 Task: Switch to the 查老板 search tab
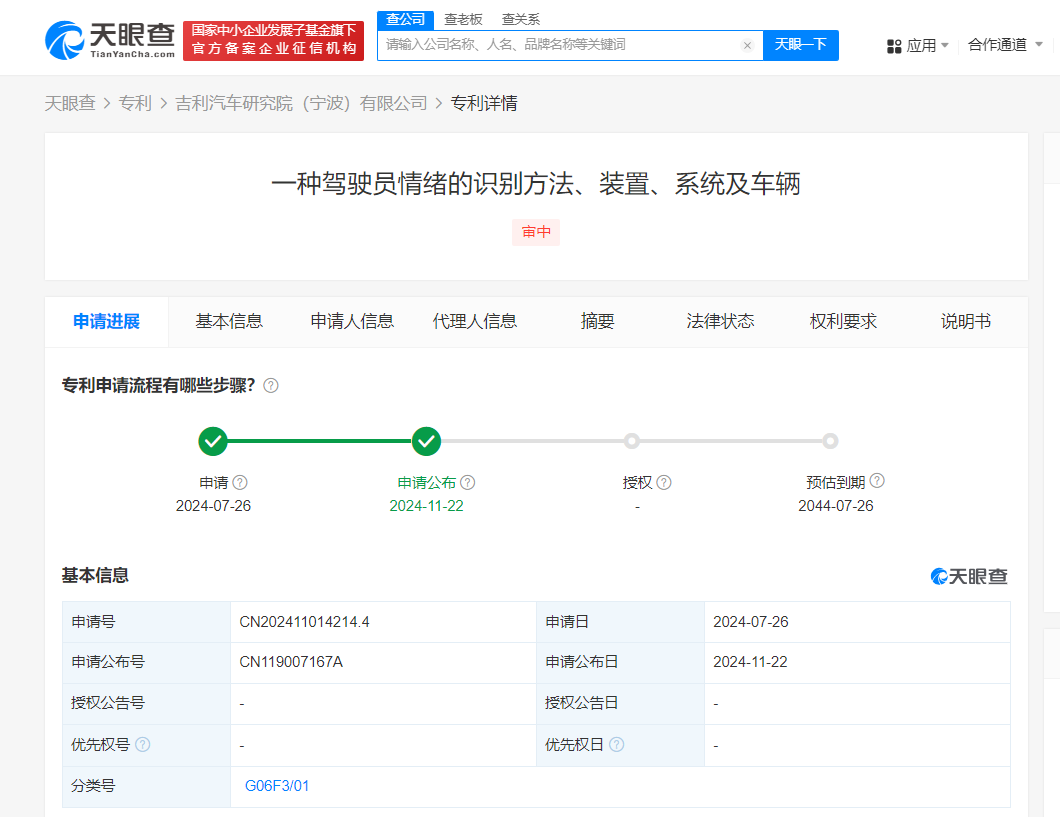463,19
